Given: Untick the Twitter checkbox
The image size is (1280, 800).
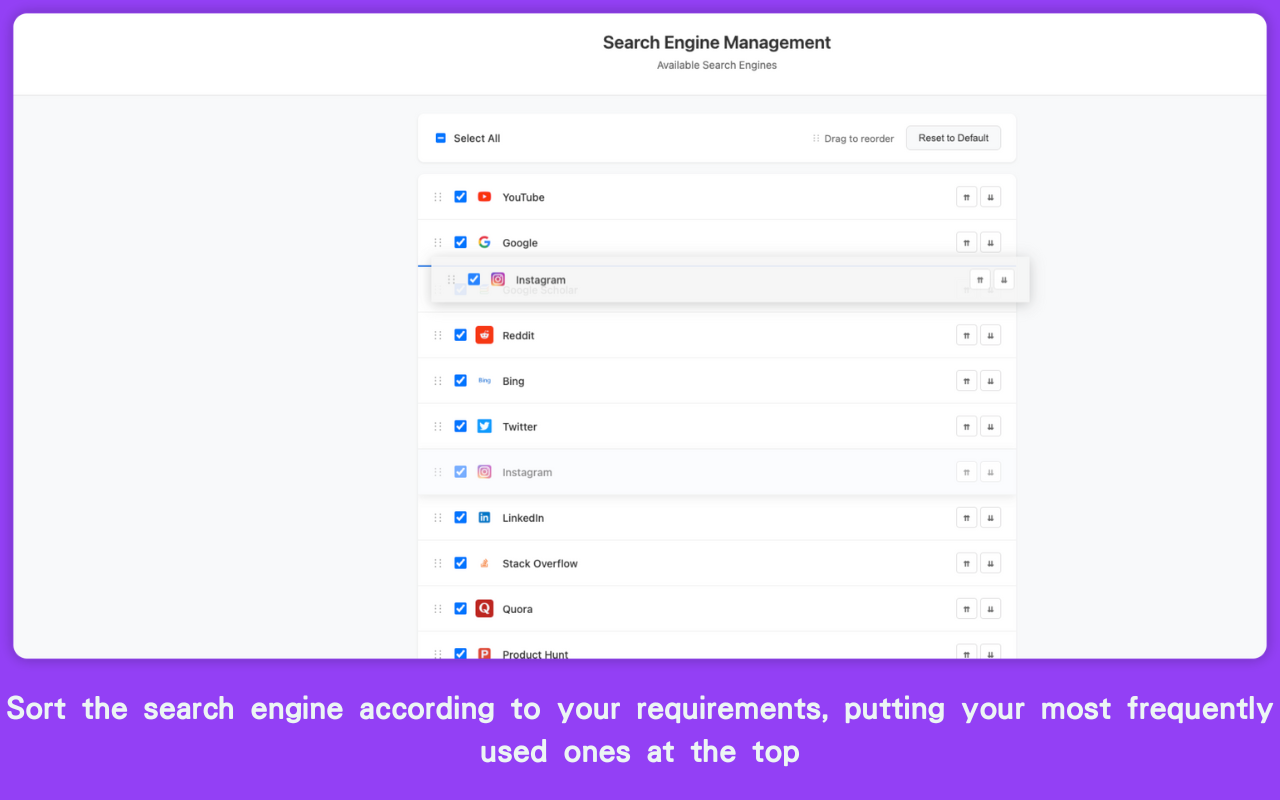Looking at the screenshot, I should [460, 426].
